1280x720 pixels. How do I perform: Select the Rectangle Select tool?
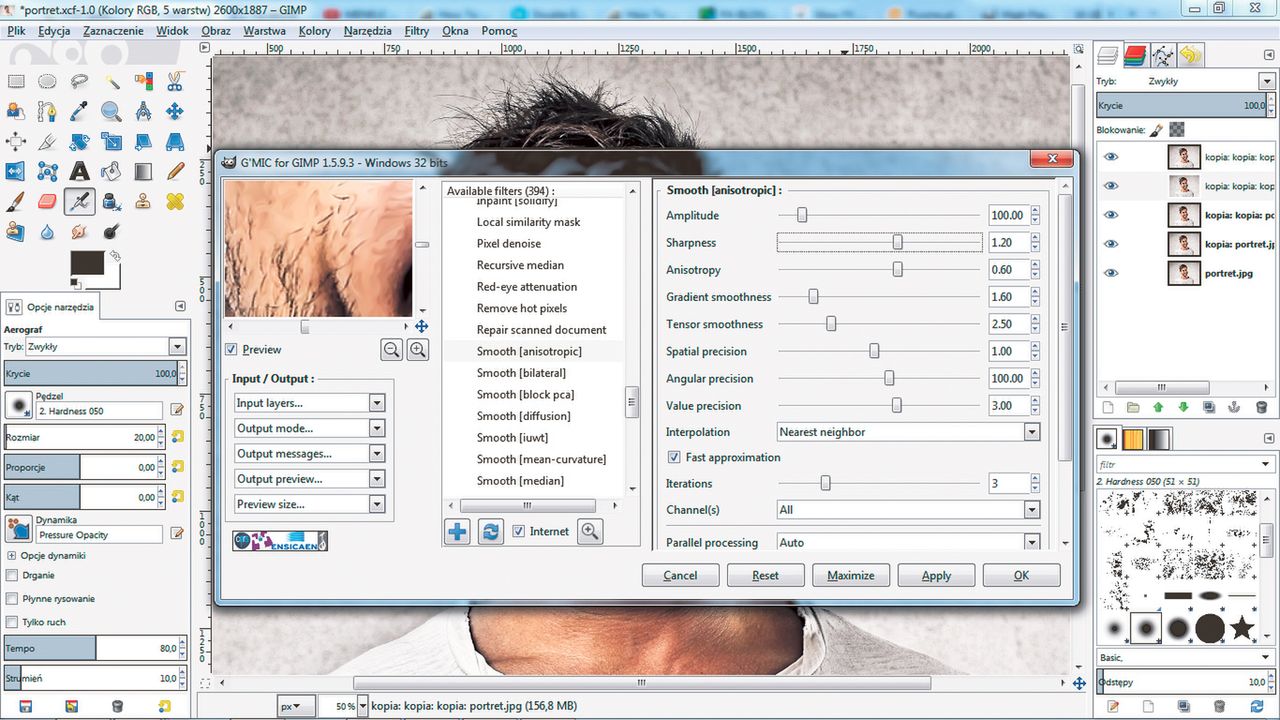pos(16,81)
